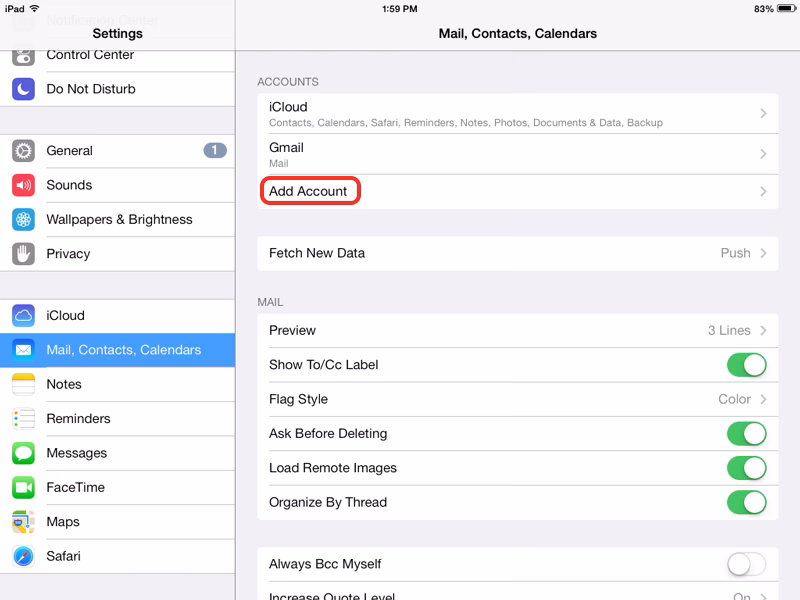Tap the Wallpapers & Brightness icon
The image size is (800, 600).
24,220
